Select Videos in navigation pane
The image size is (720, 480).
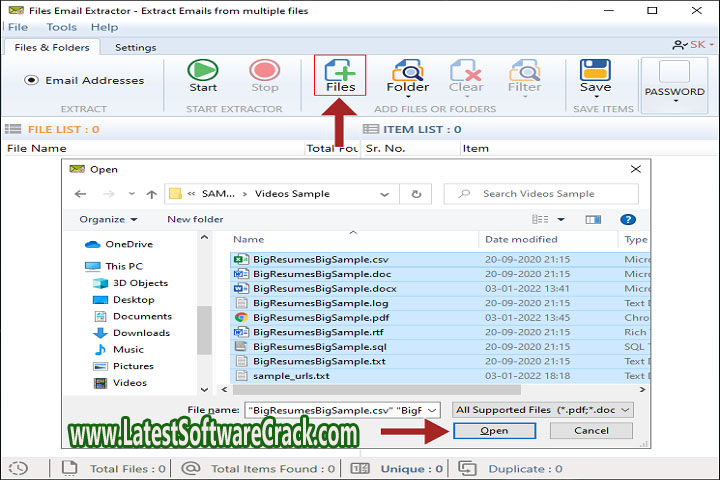point(120,383)
